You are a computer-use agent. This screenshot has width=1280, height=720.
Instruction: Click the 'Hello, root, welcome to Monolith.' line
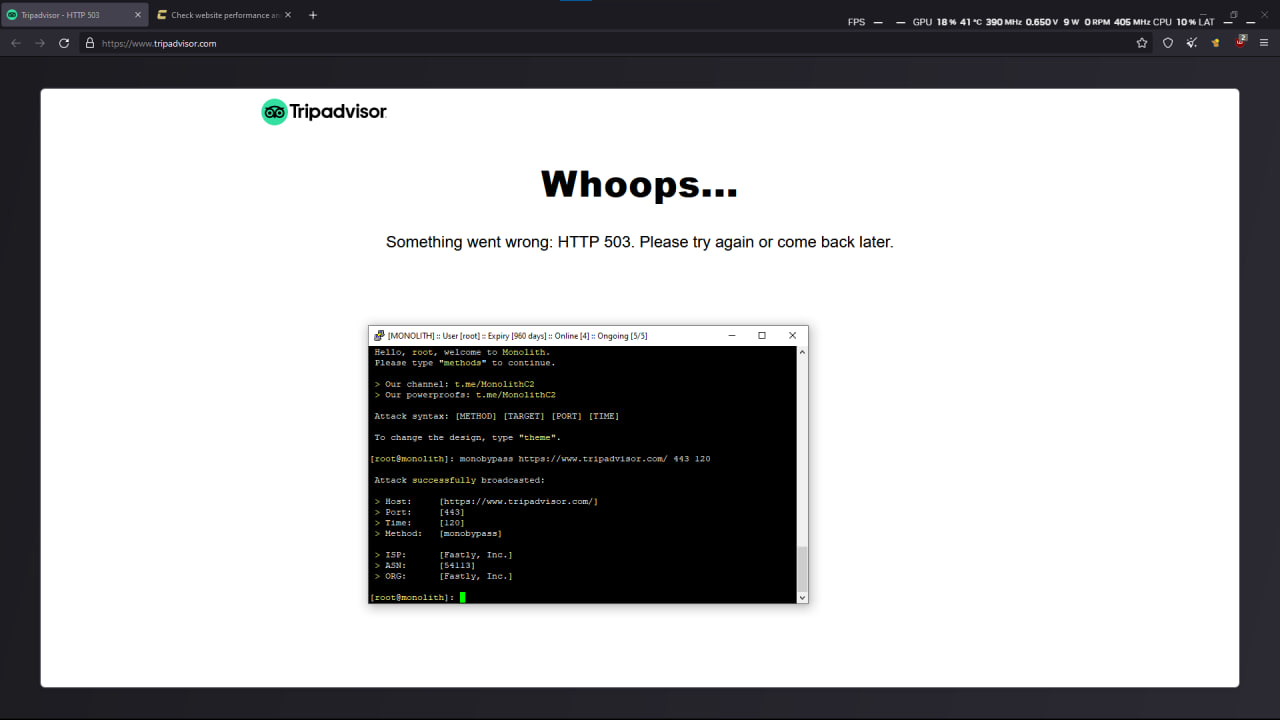click(462, 352)
